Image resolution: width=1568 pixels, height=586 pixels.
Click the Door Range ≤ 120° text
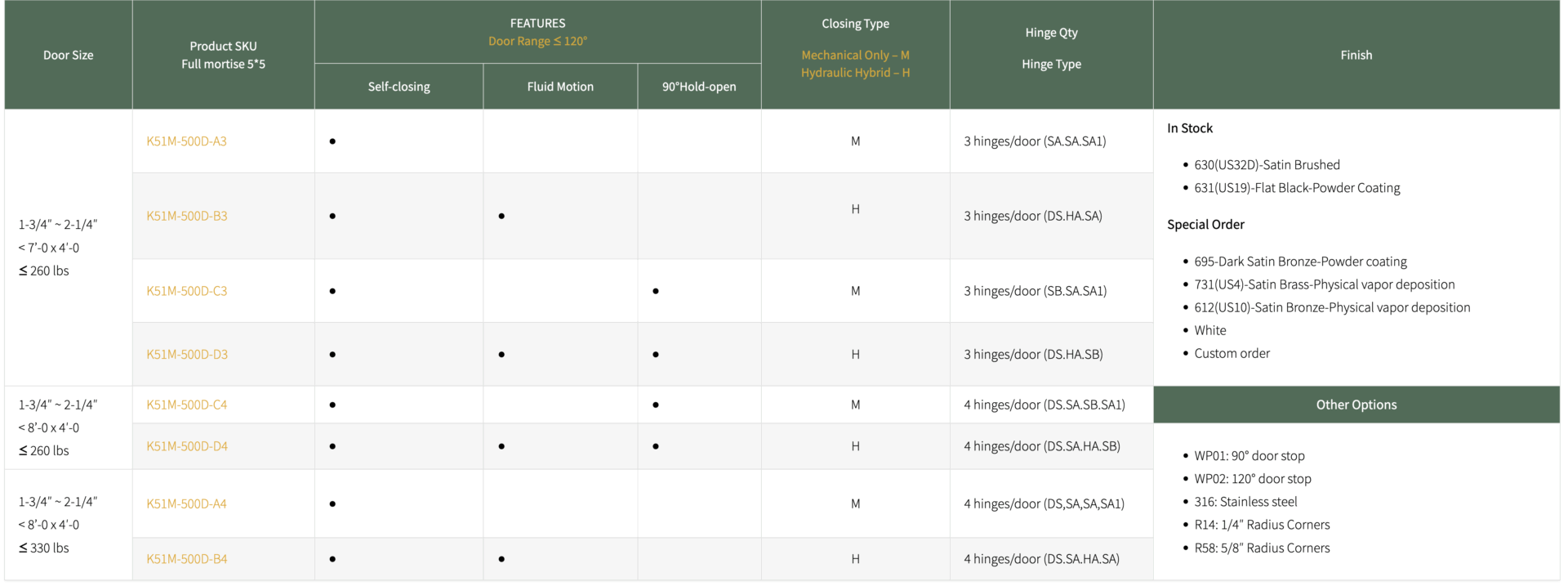[537, 41]
